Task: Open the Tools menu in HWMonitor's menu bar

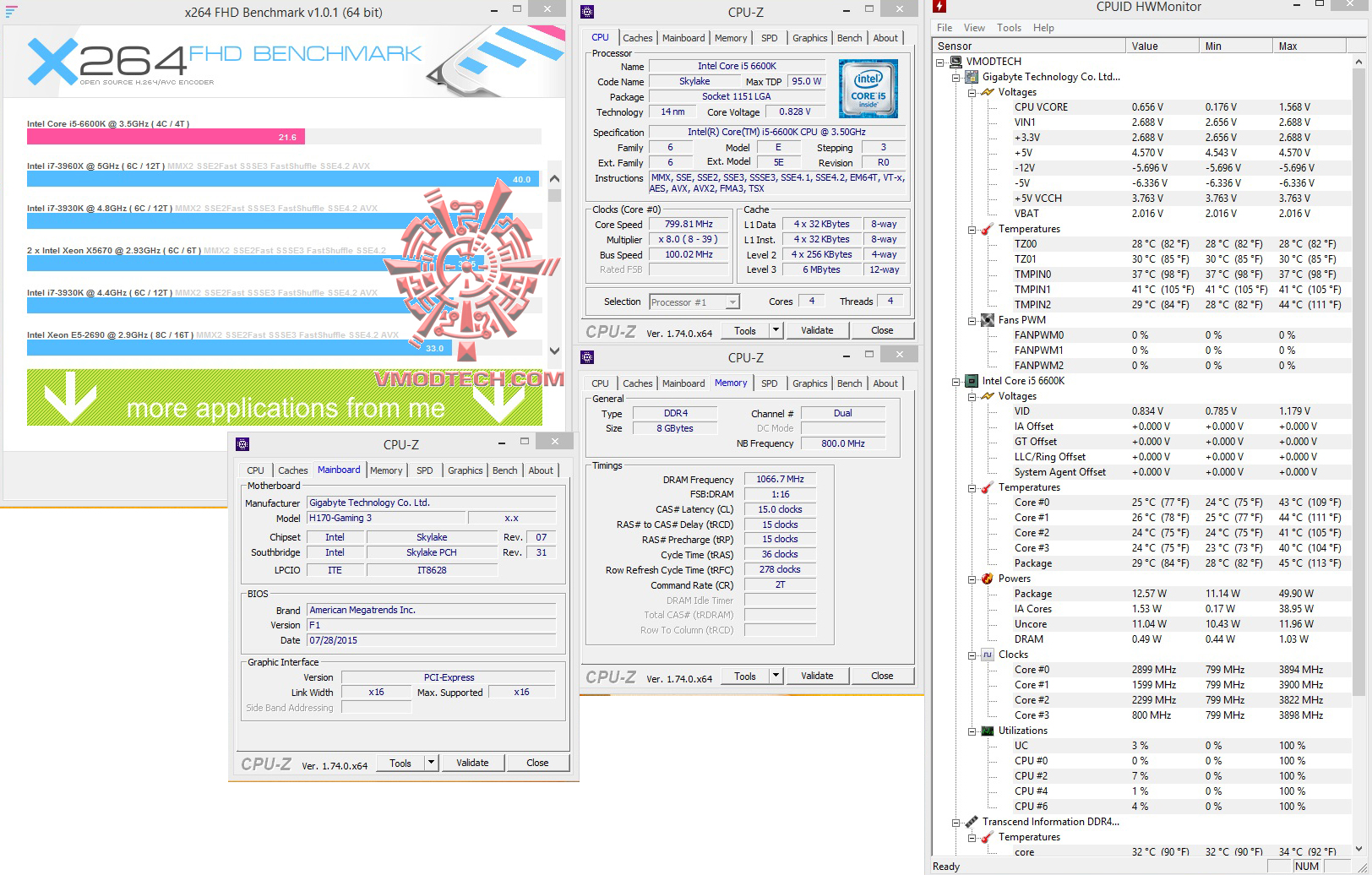Action: tap(1009, 28)
